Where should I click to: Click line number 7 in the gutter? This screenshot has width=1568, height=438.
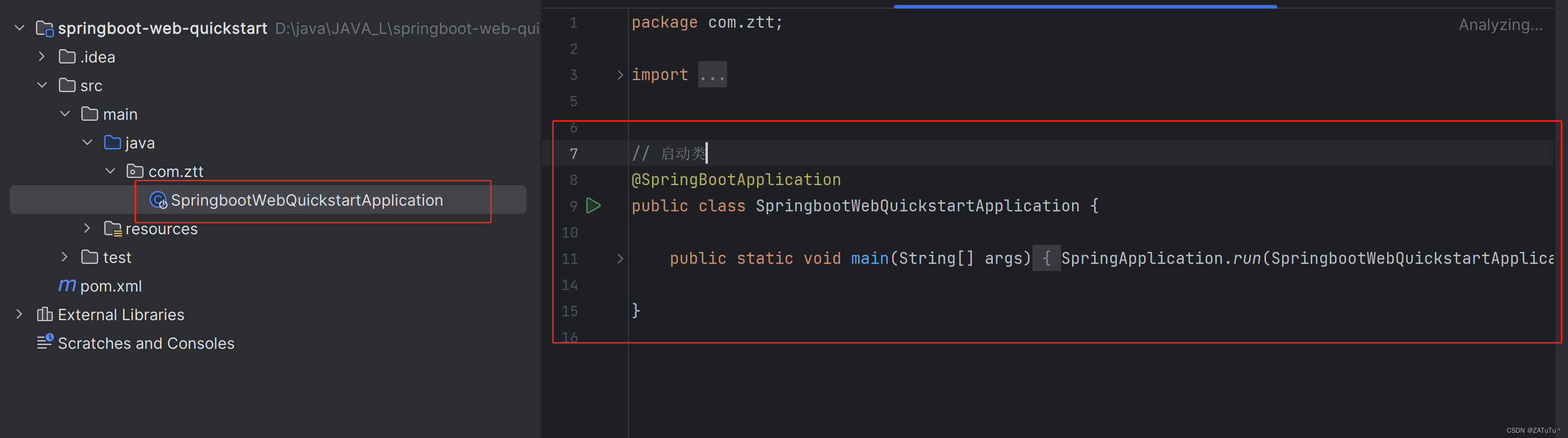click(573, 153)
